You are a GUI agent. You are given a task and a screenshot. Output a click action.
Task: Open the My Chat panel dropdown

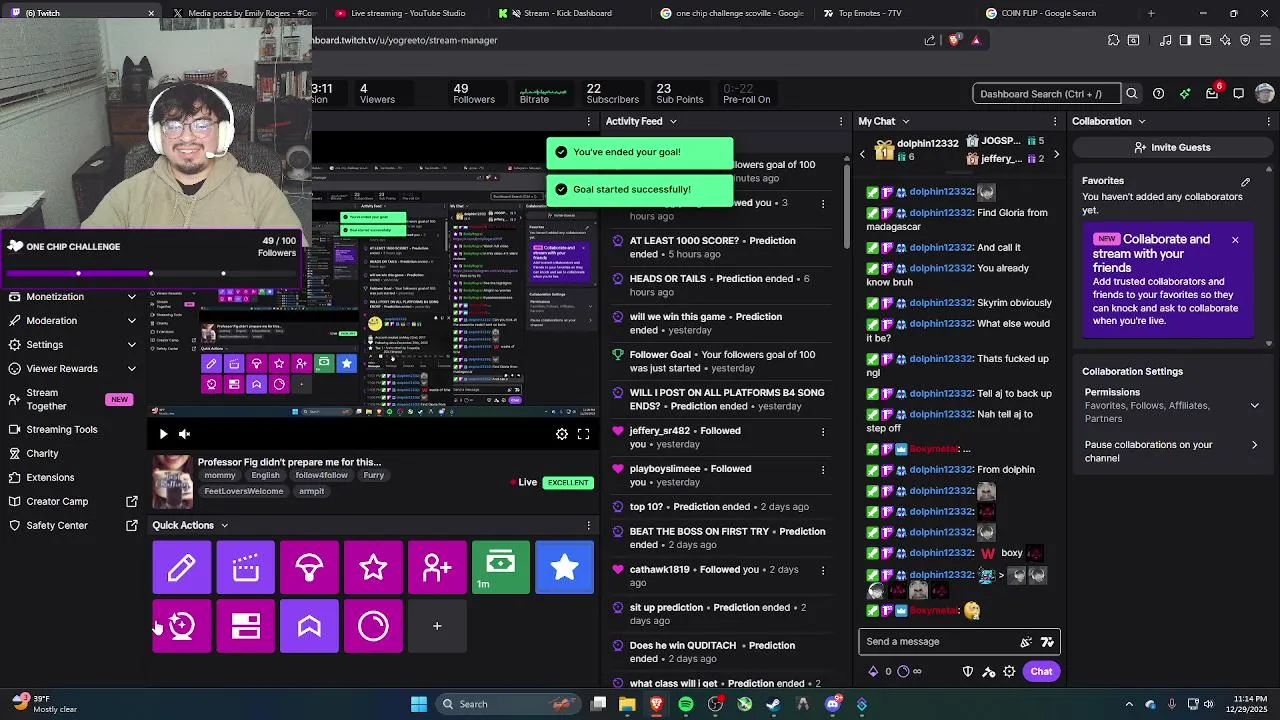906,121
